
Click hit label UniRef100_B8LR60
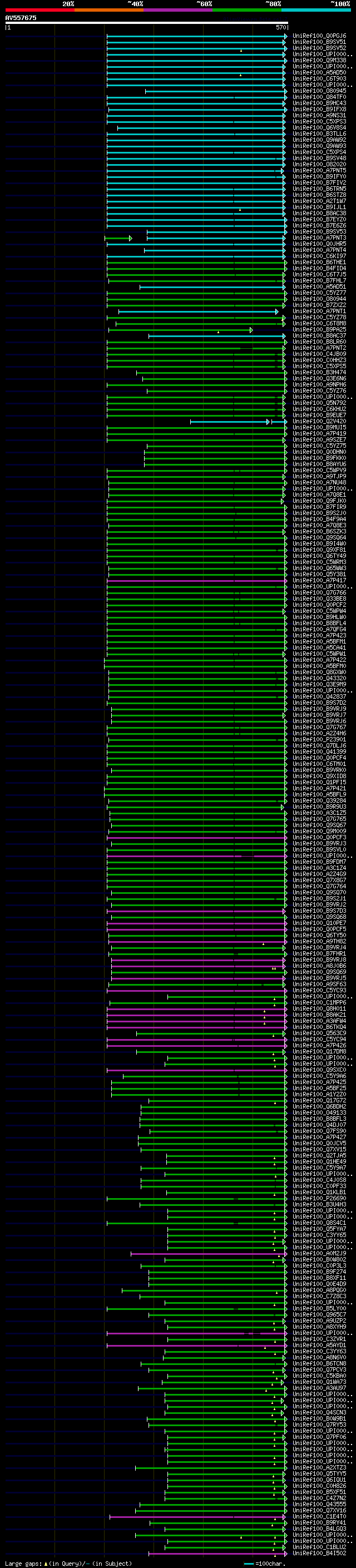319,342
